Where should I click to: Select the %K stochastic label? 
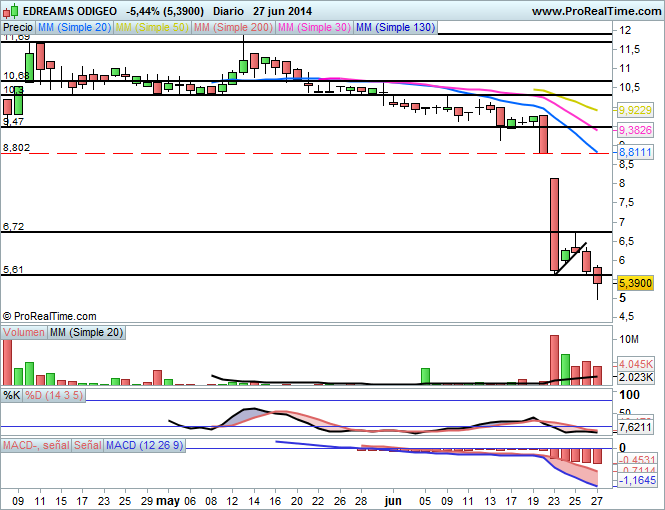click(11, 396)
